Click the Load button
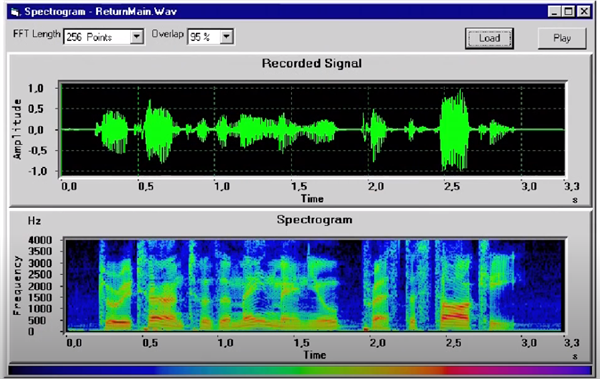This screenshot has height=379, width=600. point(489,38)
